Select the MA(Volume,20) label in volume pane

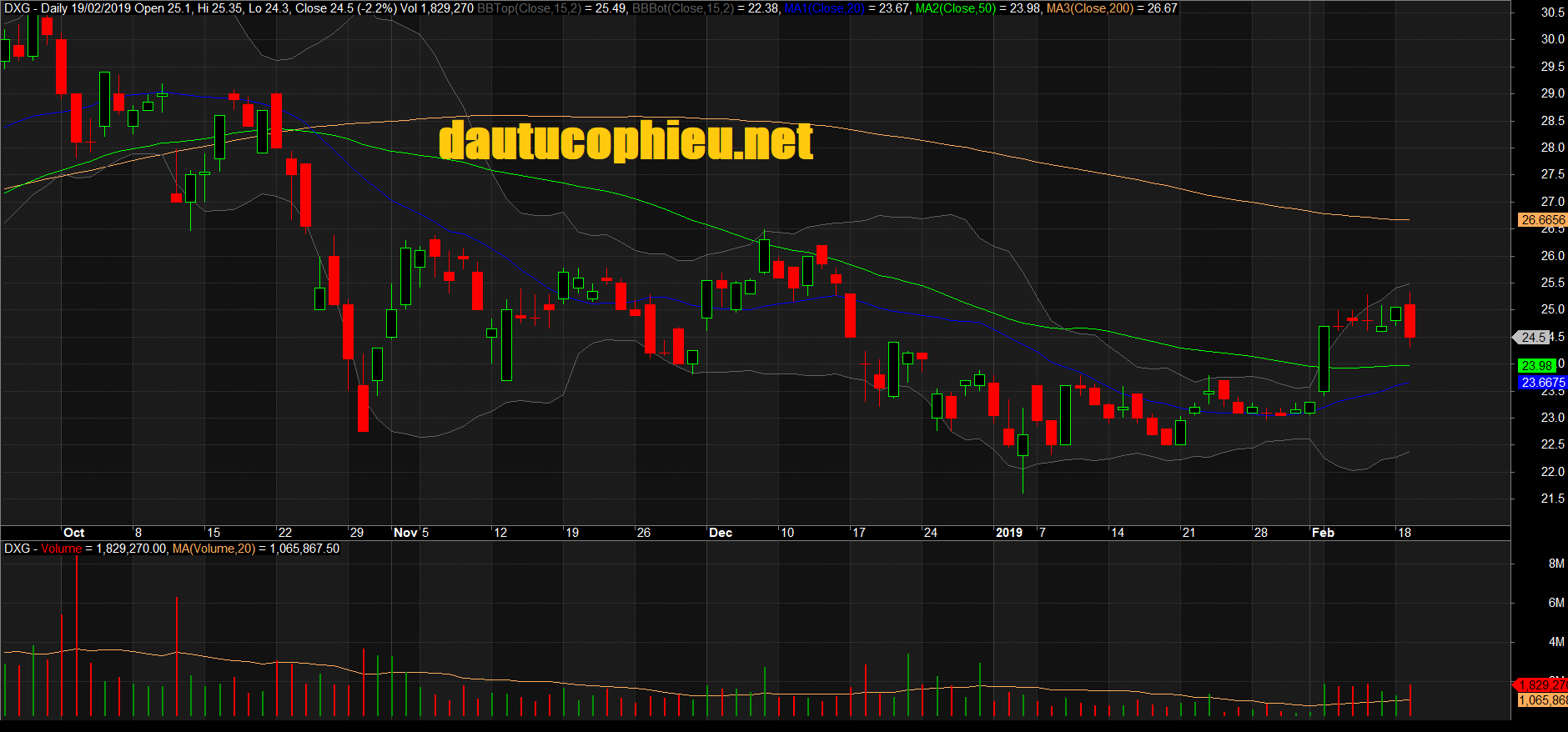point(214,549)
